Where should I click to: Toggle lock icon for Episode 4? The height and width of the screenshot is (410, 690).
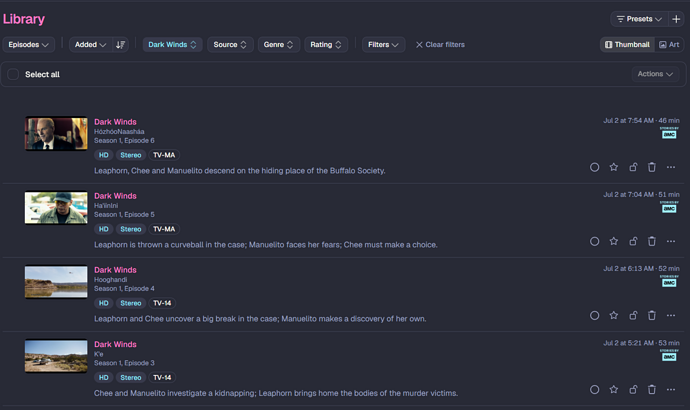pos(633,315)
